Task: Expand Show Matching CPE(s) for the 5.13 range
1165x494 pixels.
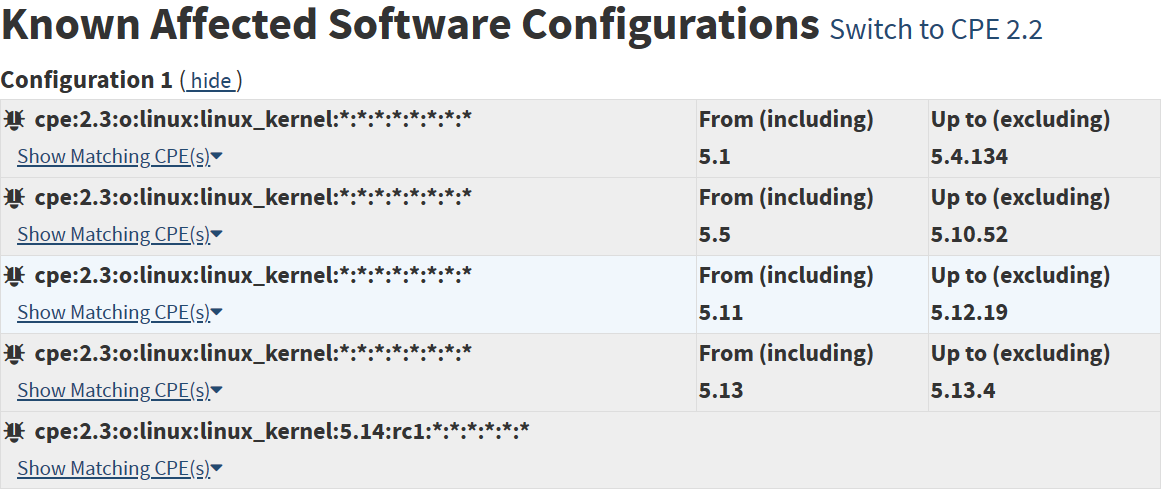Action: point(120,391)
